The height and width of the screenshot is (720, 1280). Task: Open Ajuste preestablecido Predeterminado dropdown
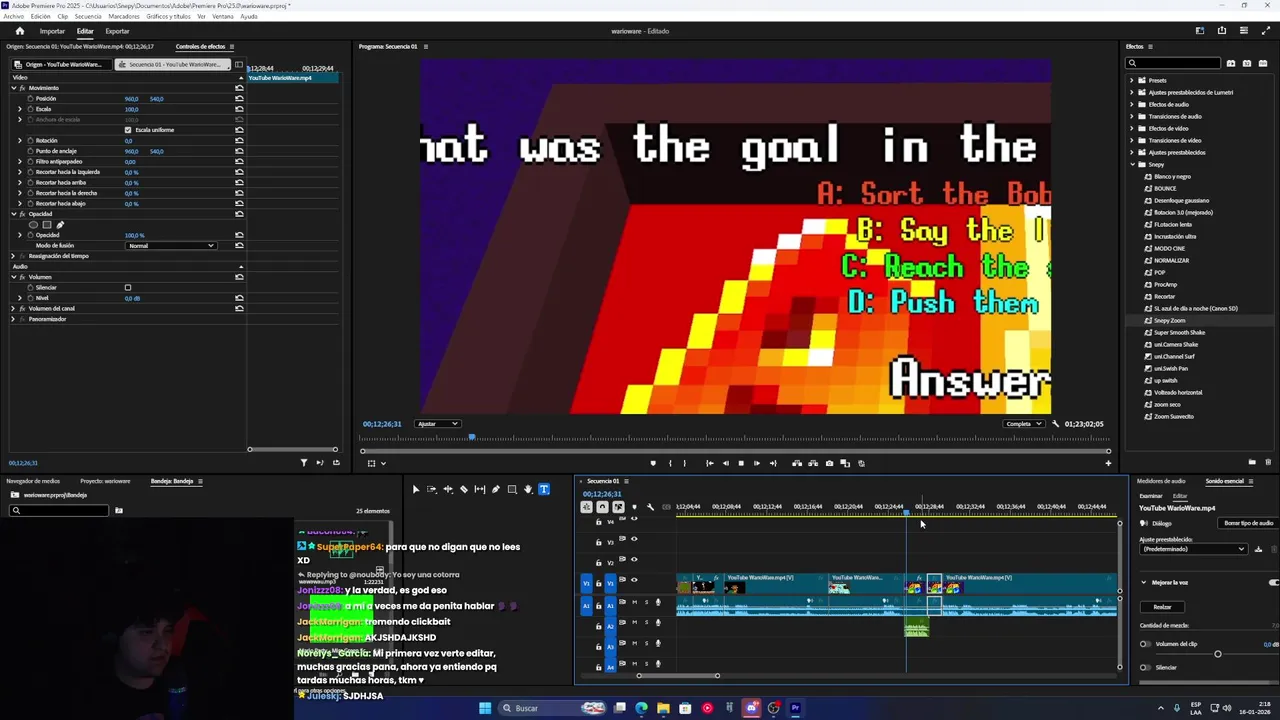tap(1194, 549)
